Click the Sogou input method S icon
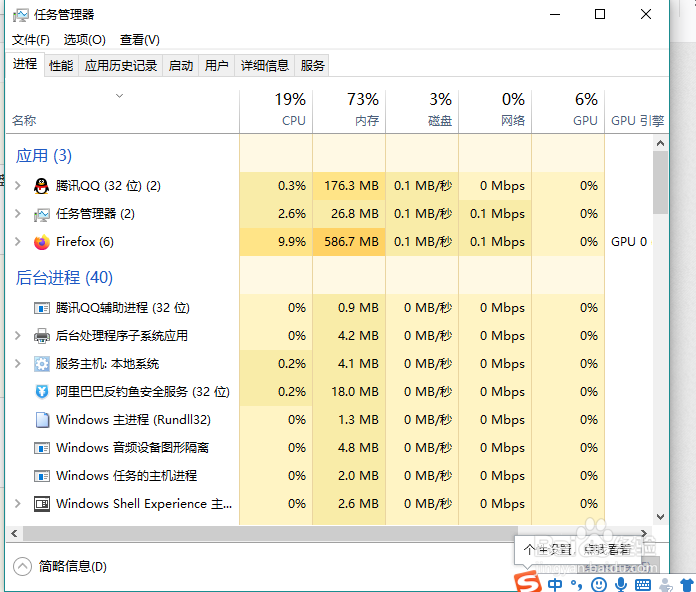Image resolution: width=696 pixels, height=592 pixels. 528,582
